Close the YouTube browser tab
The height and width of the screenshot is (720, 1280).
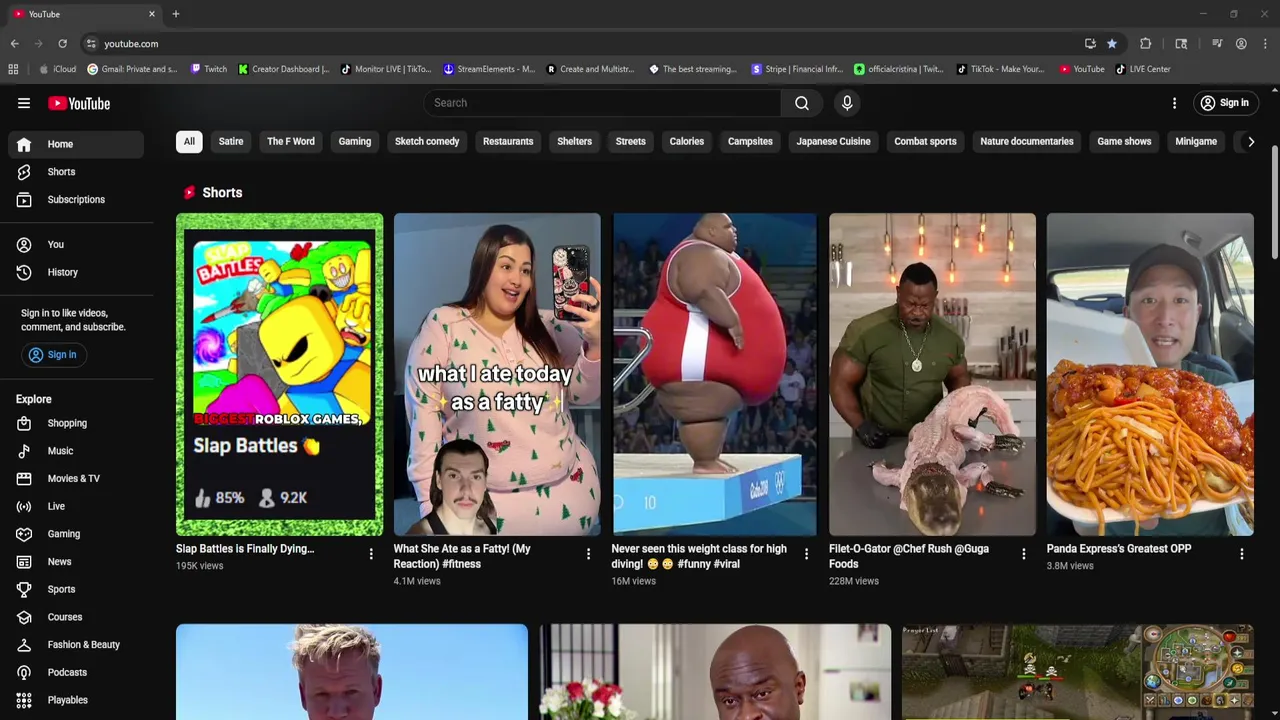point(152,14)
